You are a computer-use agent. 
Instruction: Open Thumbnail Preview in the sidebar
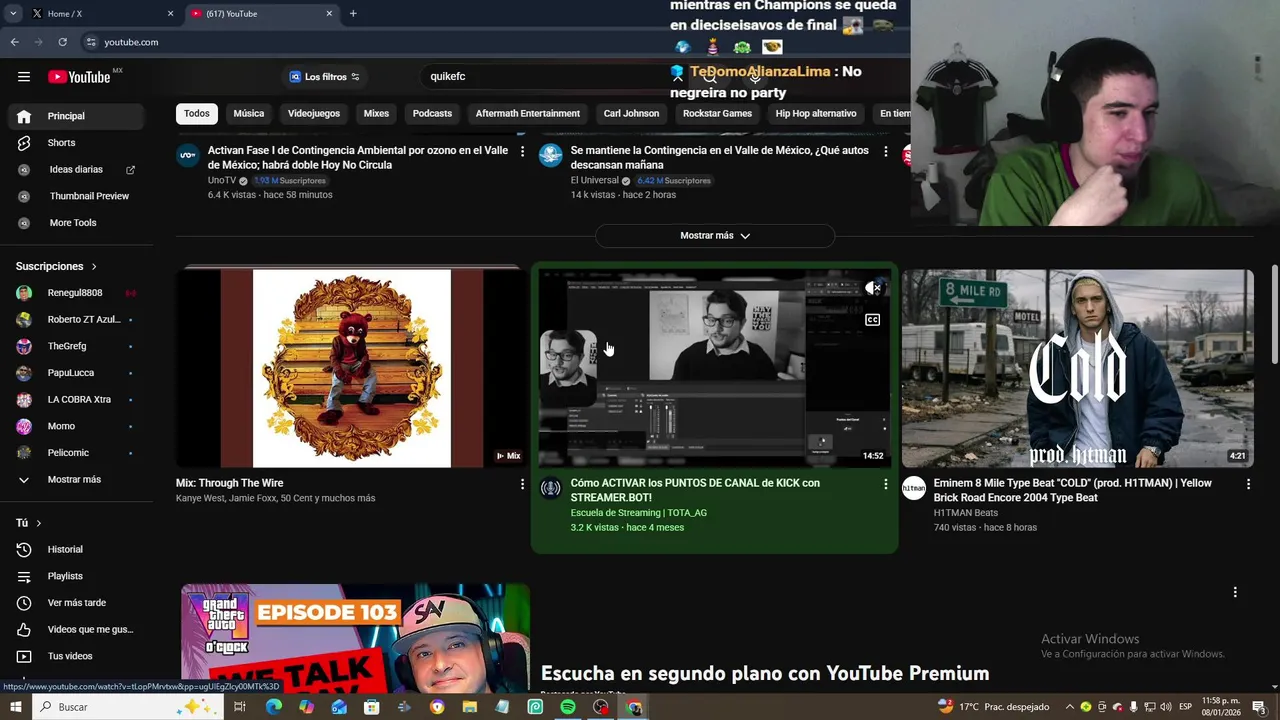77,196
